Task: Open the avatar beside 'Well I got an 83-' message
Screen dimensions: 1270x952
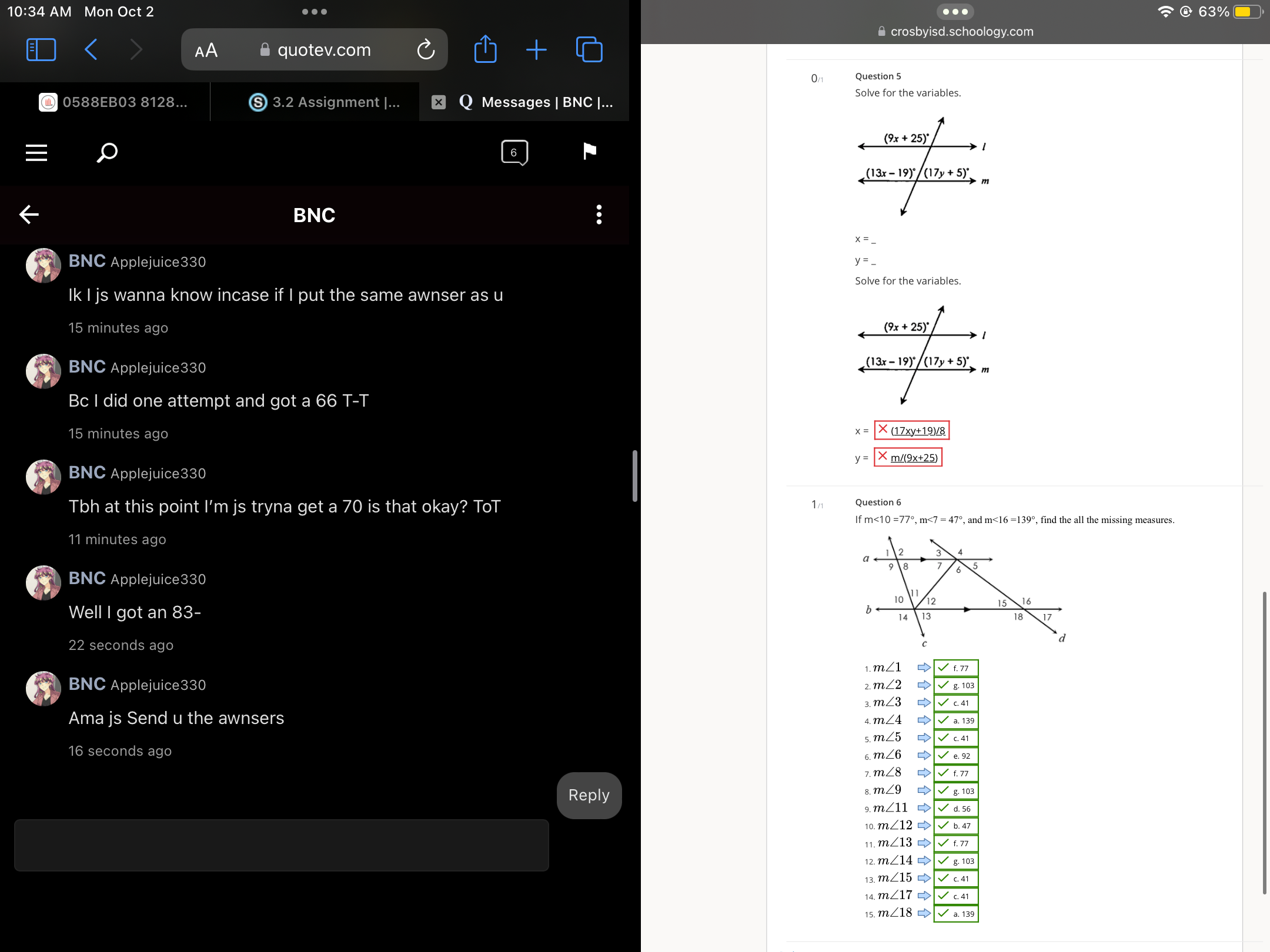Action: (x=44, y=583)
